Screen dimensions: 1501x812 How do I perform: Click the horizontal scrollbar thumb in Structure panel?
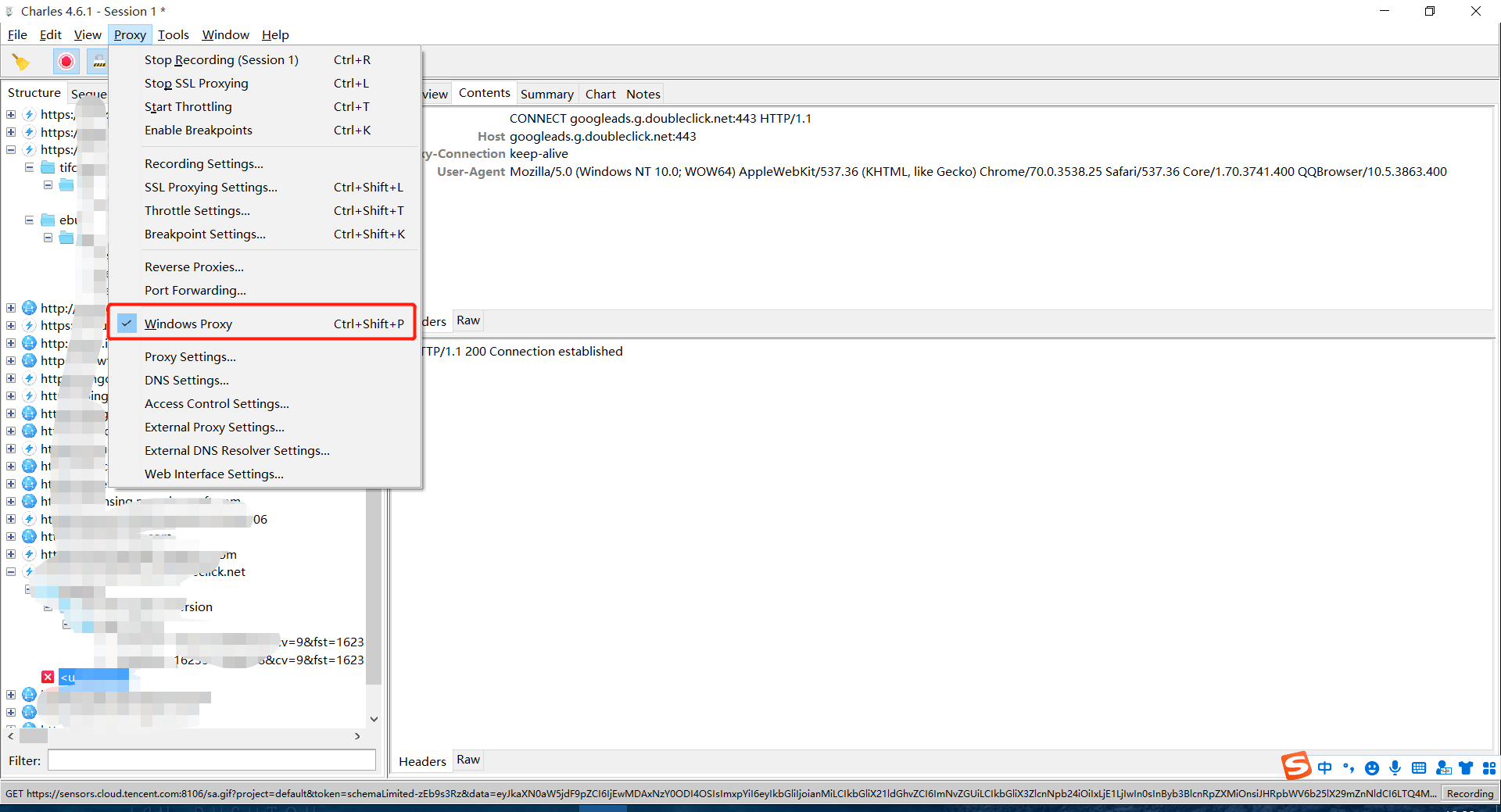pyautogui.click(x=34, y=735)
